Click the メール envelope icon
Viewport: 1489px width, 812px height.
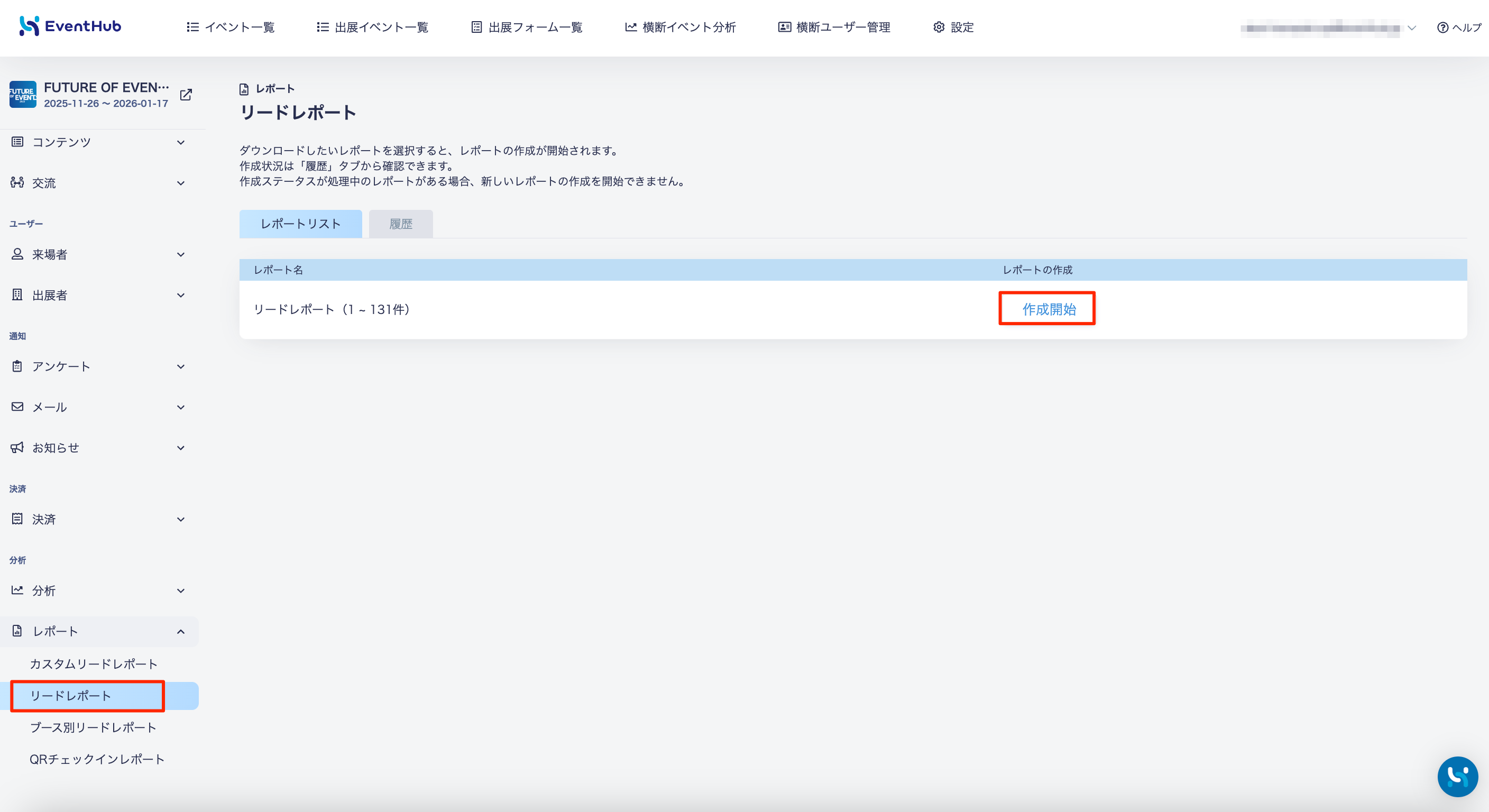point(17,407)
